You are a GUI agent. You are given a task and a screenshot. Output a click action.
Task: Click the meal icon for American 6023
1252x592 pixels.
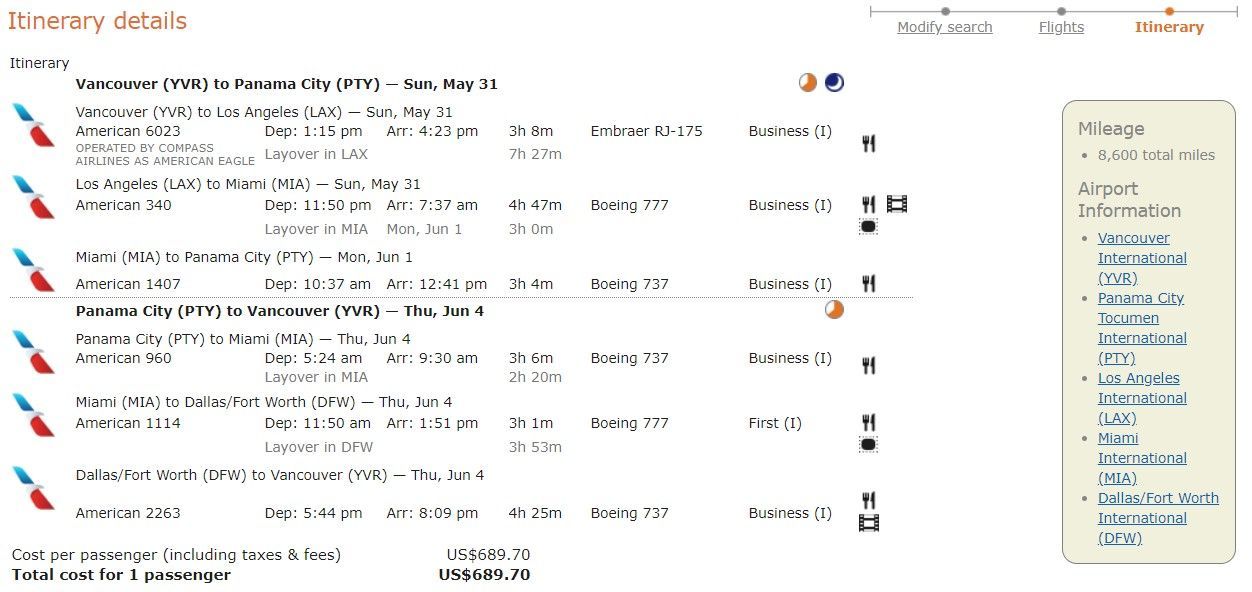point(868,143)
